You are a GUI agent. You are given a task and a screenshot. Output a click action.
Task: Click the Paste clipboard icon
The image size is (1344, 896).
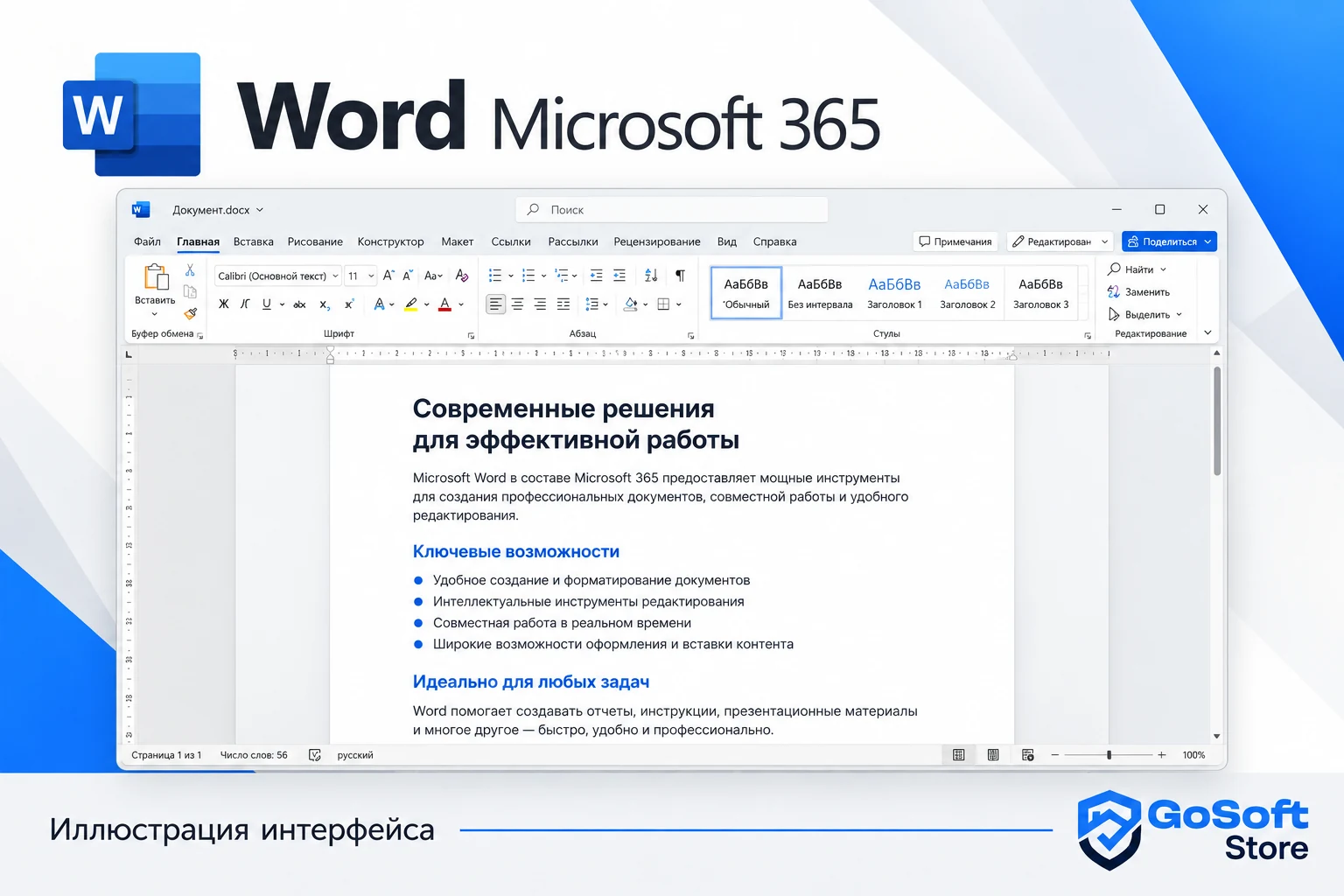coord(156,276)
